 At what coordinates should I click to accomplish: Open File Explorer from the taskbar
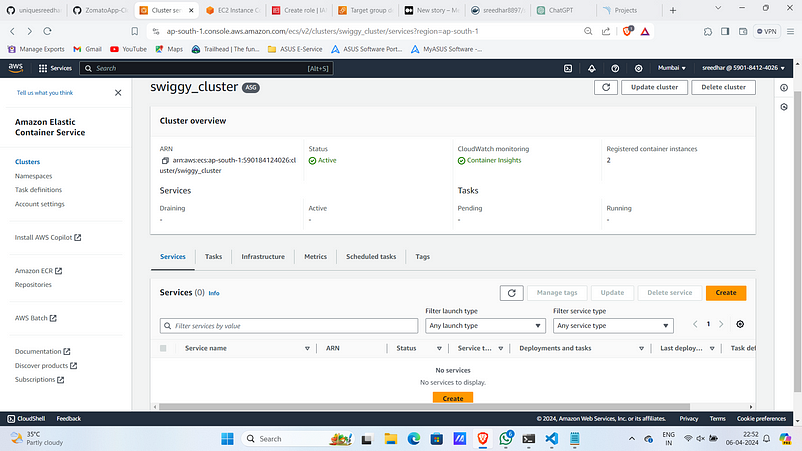[x=391, y=439]
